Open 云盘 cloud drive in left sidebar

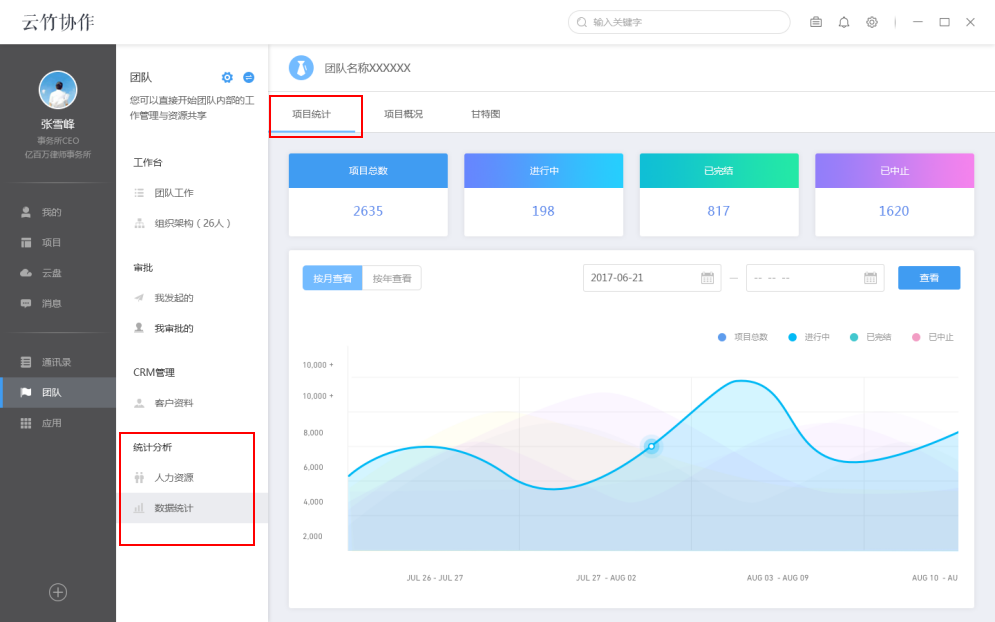coord(51,273)
